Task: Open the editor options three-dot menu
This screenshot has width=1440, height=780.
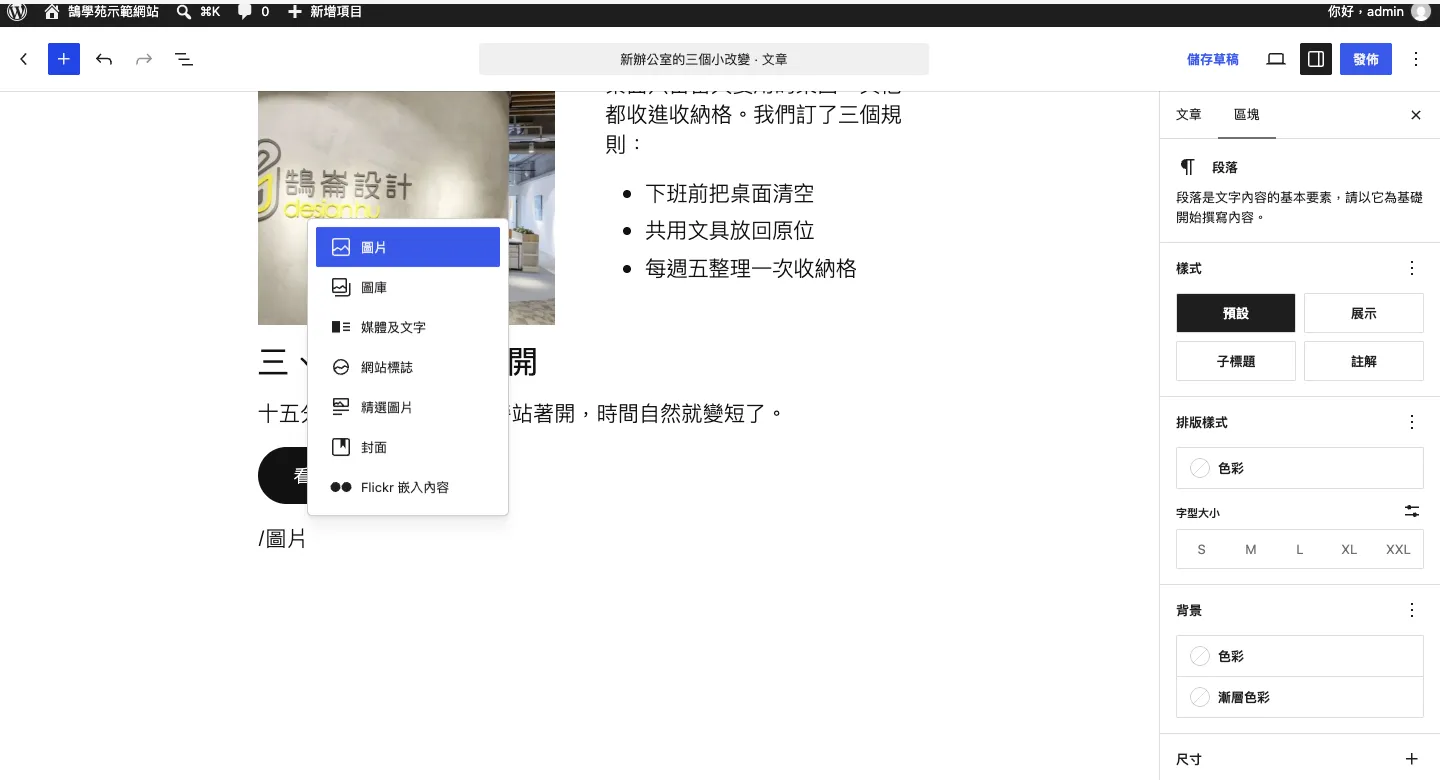Action: point(1416,59)
